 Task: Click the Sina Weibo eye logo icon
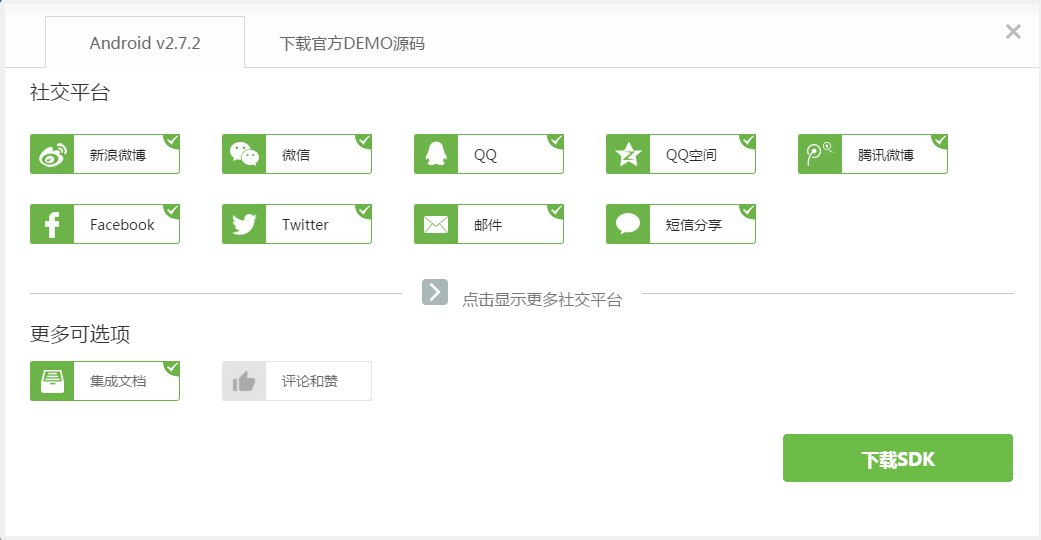(52, 155)
